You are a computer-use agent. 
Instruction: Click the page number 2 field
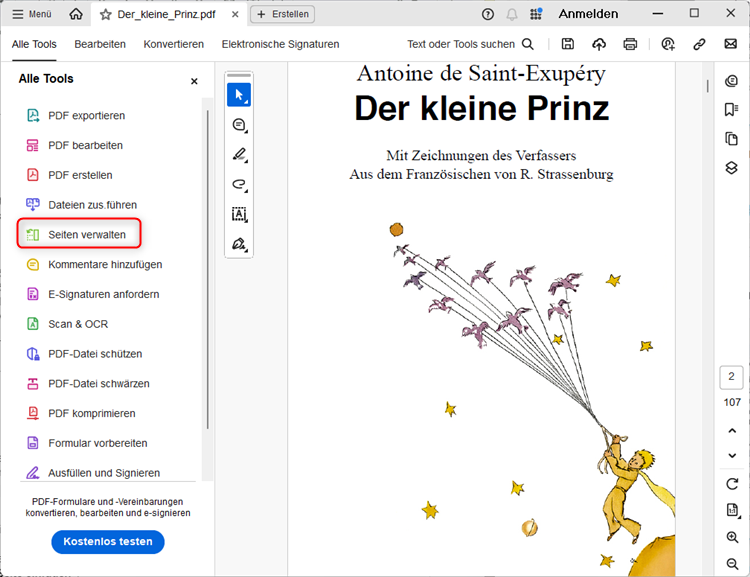[x=731, y=377]
